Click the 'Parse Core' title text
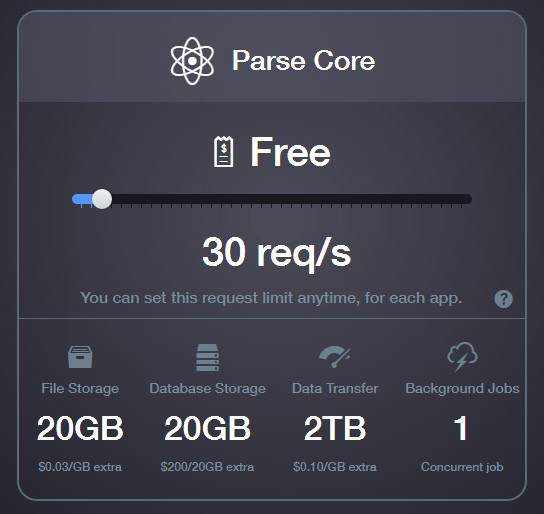Screen dimensions: 544x514 point(304,61)
